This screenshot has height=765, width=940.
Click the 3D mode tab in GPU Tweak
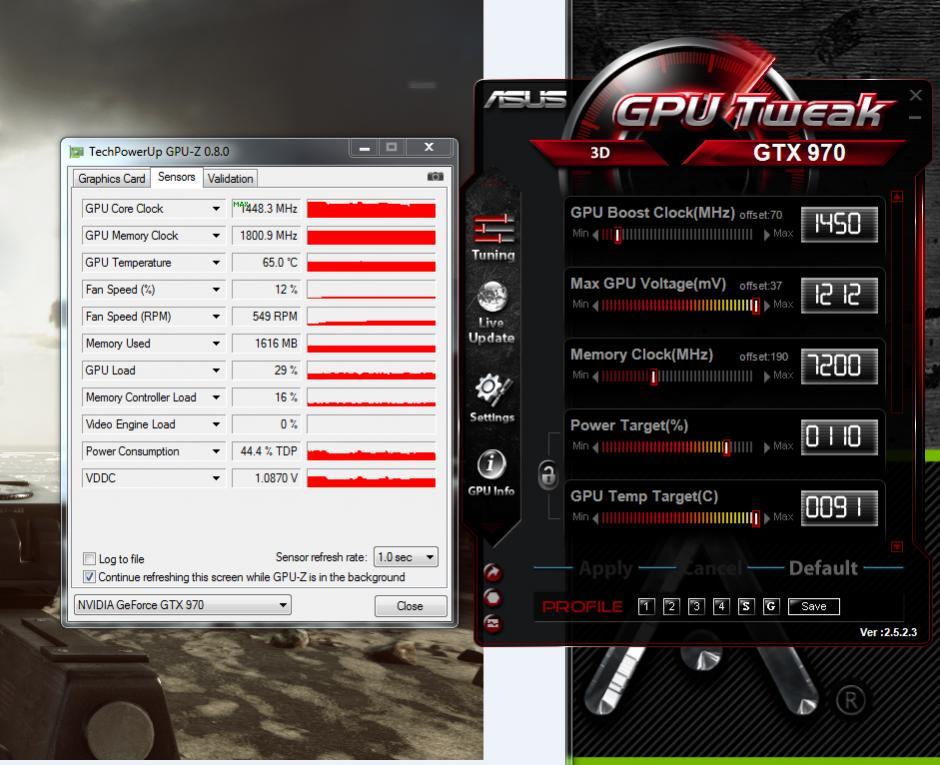599,152
